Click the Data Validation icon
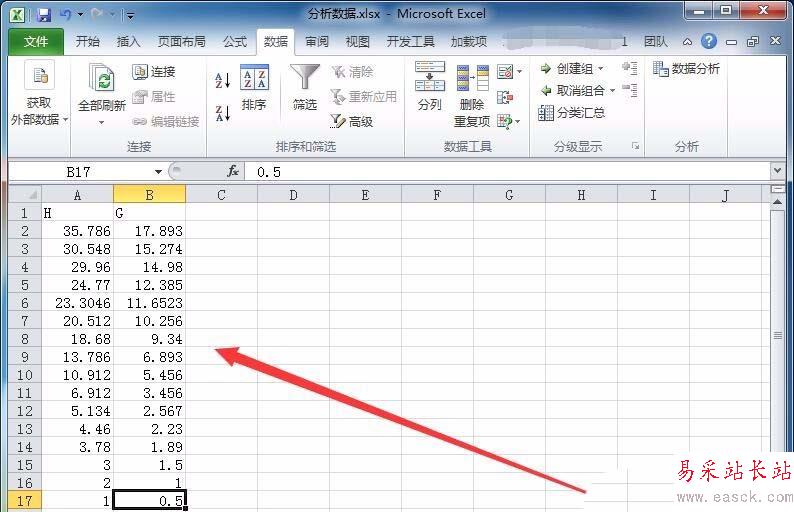 [x=504, y=72]
